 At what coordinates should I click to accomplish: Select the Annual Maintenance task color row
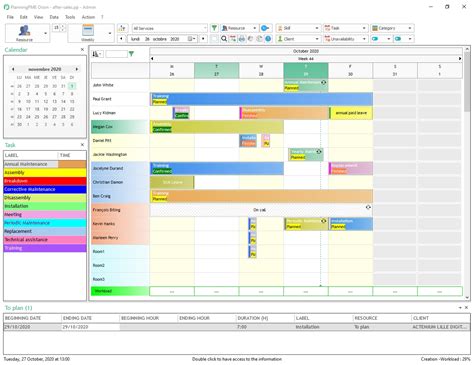coord(45,164)
